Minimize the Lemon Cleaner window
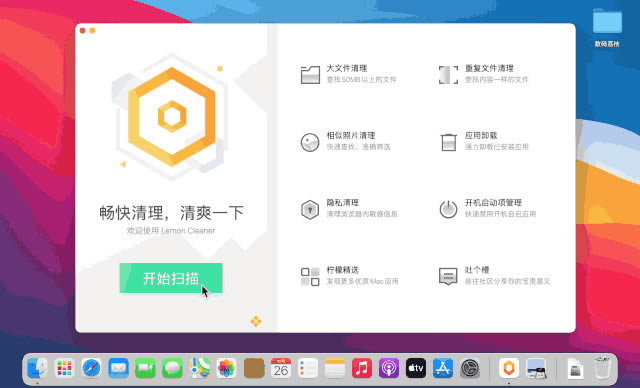Viewport: 640px width, 388px height. [93, 31]
